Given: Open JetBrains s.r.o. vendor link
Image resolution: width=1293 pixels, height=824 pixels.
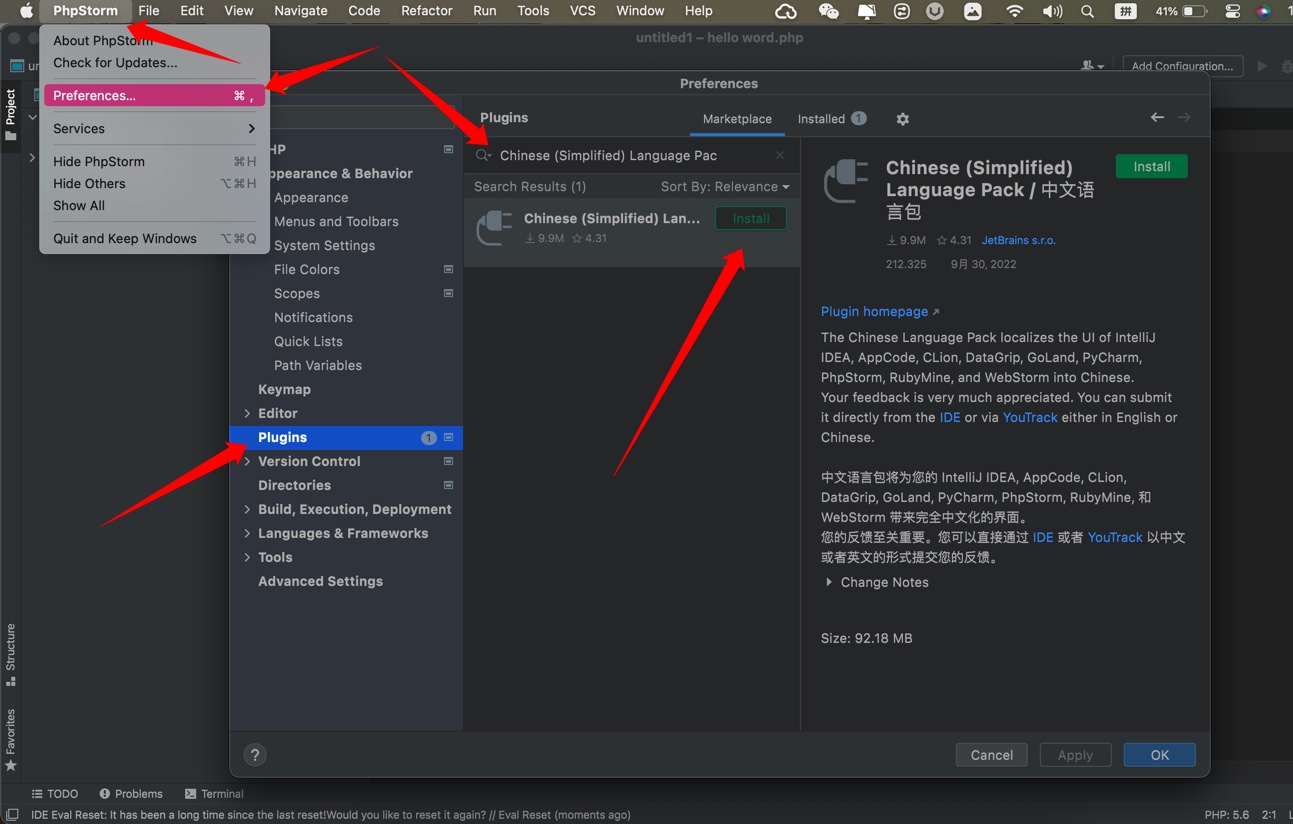Looking at the screenshot, I should 1018,240.
